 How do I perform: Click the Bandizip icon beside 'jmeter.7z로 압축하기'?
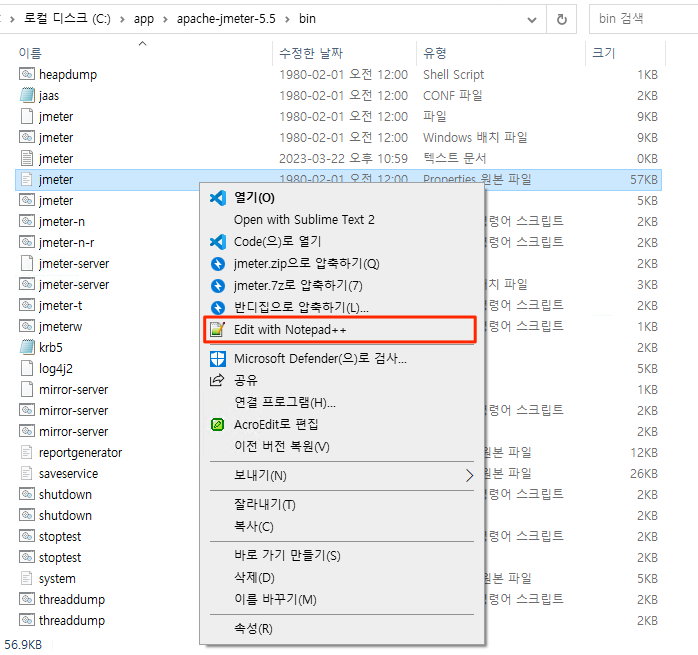point(218,285)
